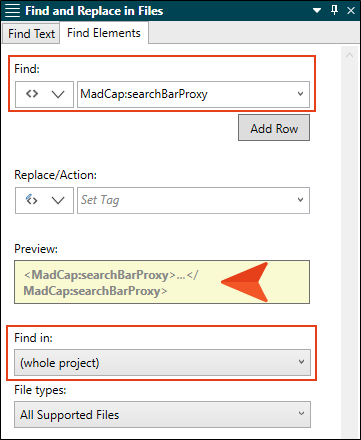Click the window position dropdown triangle
The image size is (361, 440).
pyautogui.click(x=317, y=11)
